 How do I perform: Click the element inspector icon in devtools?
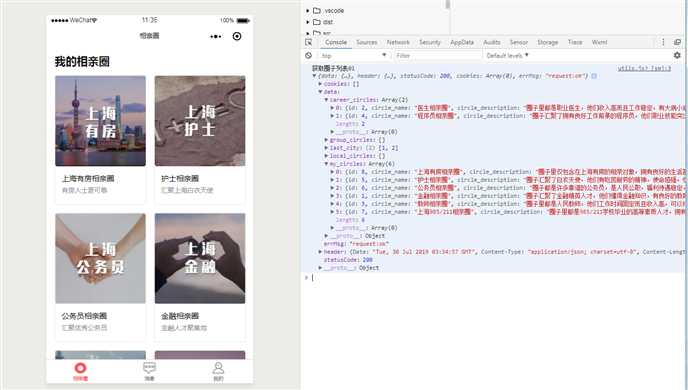(x=308, y=42)
